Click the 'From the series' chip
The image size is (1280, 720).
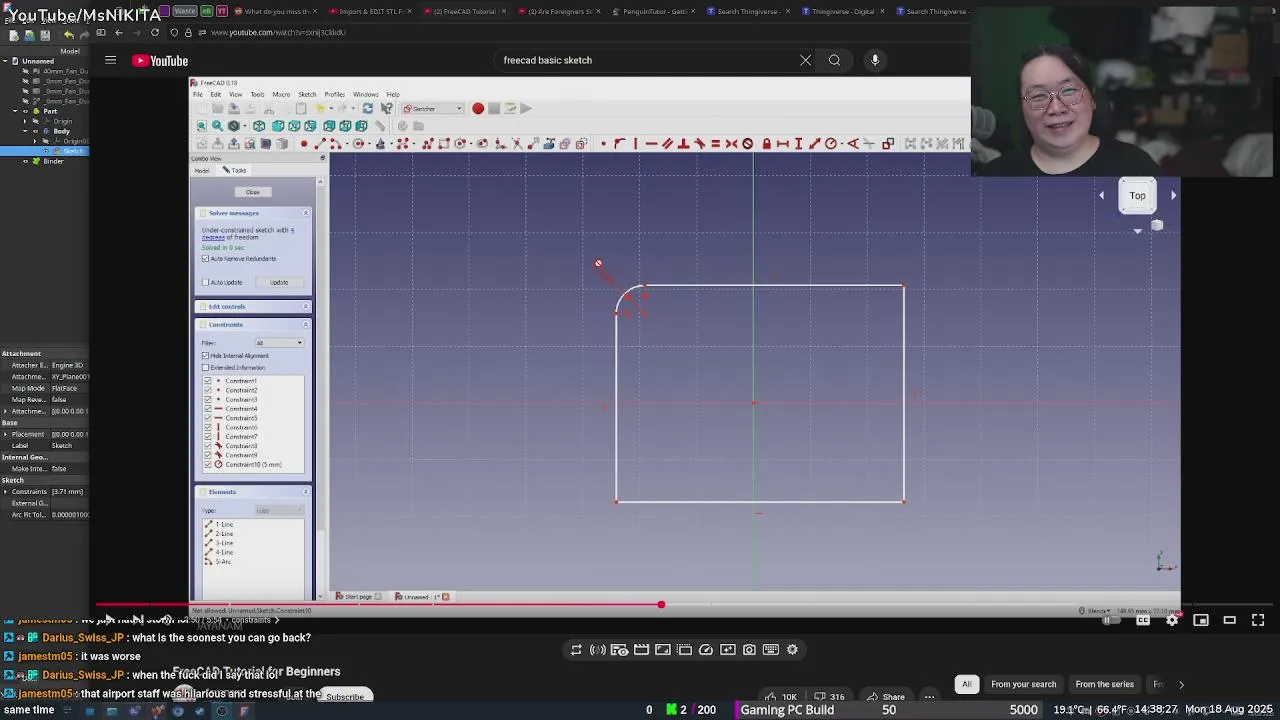[1104, 685]
